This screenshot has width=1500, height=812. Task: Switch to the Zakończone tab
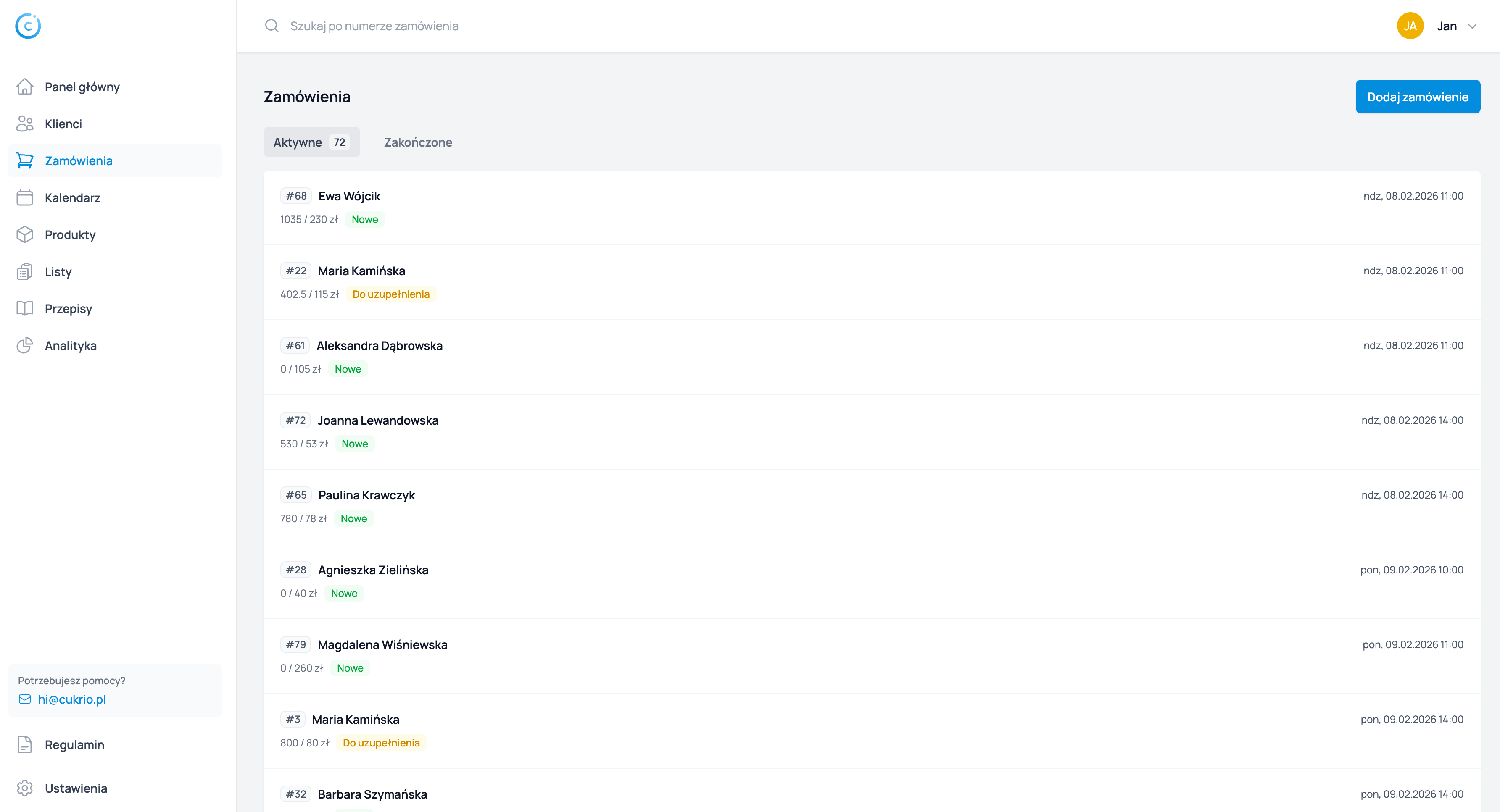(x=417, y=142)
